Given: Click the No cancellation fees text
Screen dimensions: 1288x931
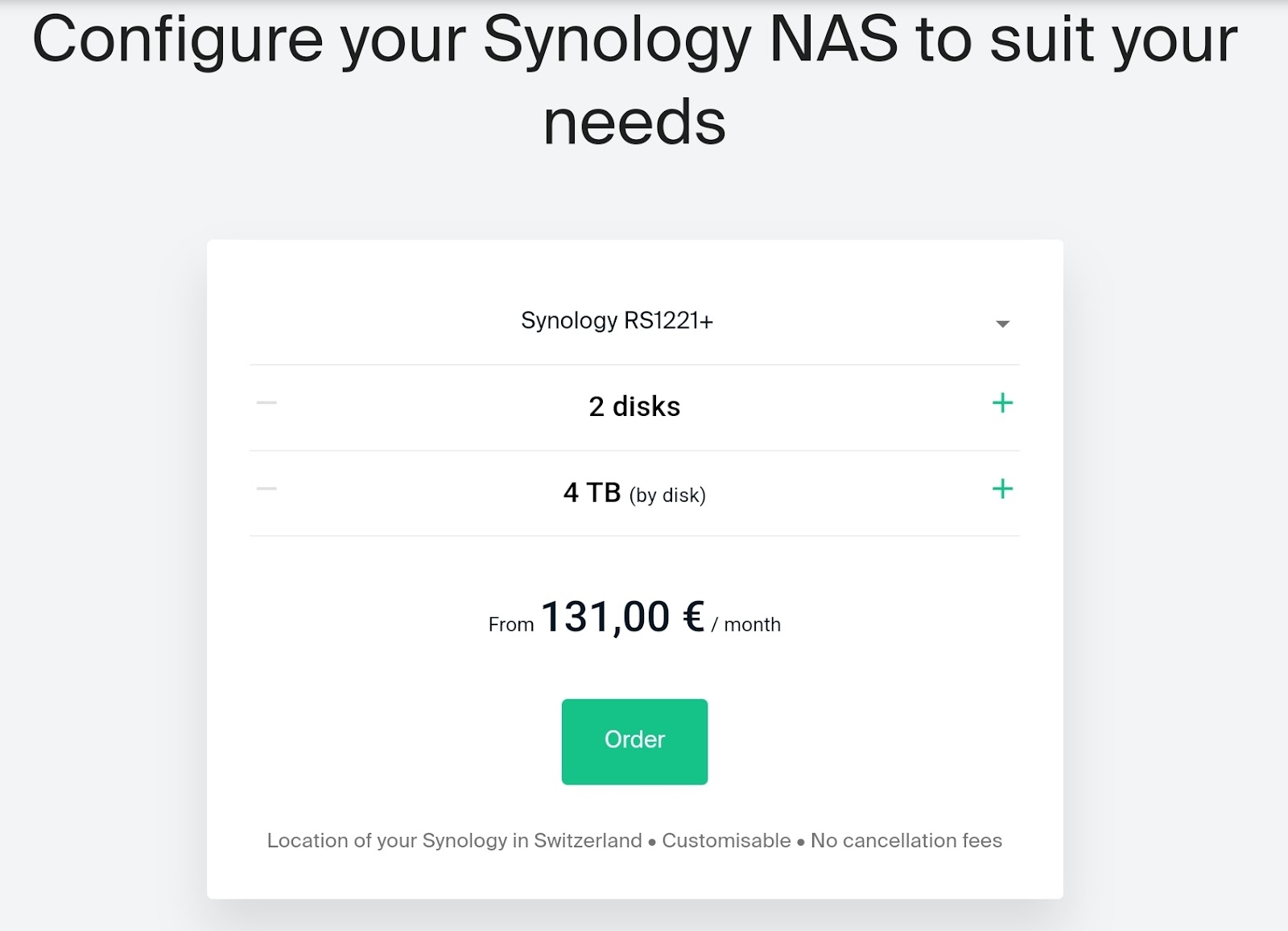Looking at the screenshot, I should [906, 840].
